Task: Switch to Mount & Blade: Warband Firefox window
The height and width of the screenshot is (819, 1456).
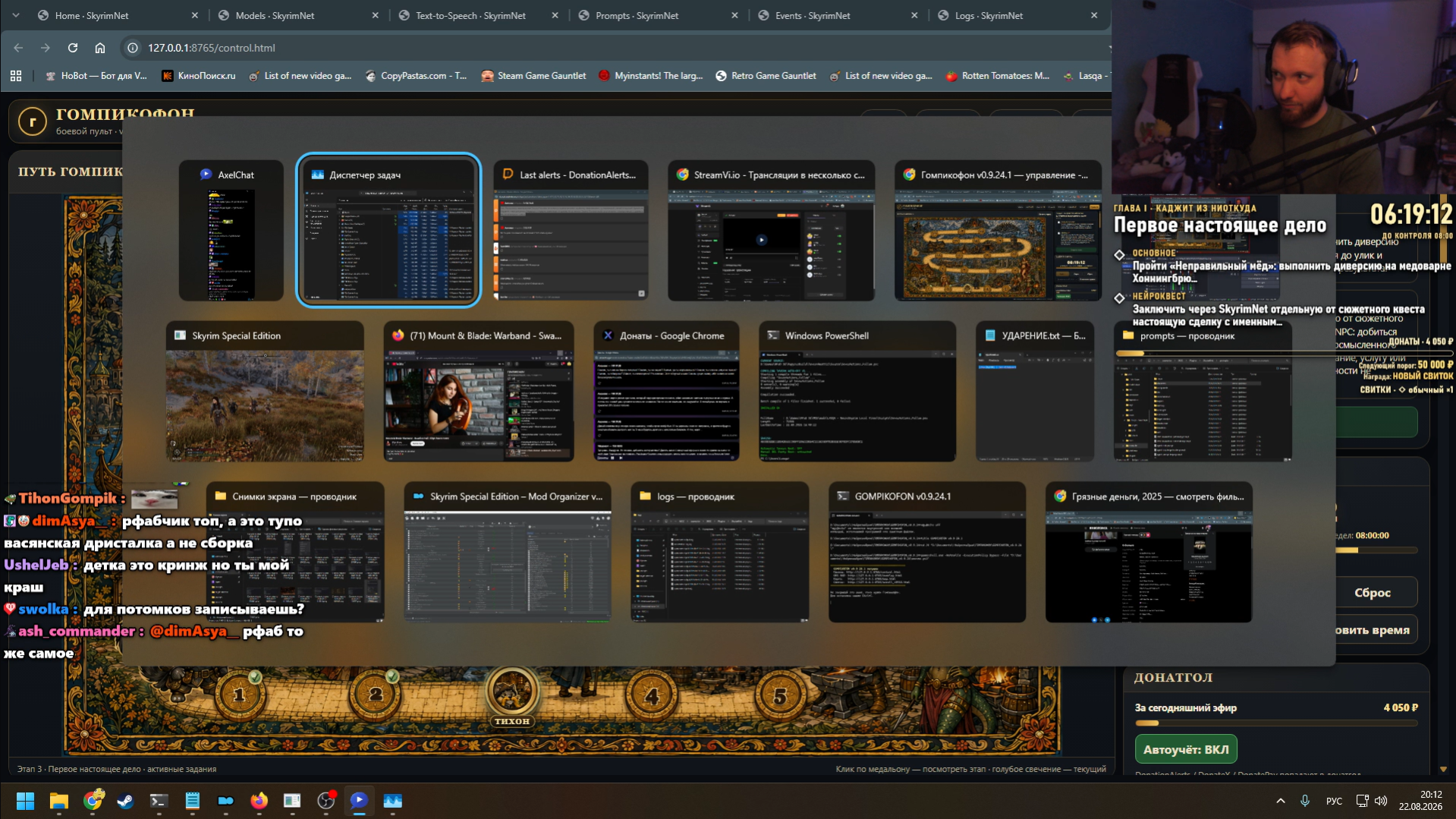Action: click(x=479, y=392)
